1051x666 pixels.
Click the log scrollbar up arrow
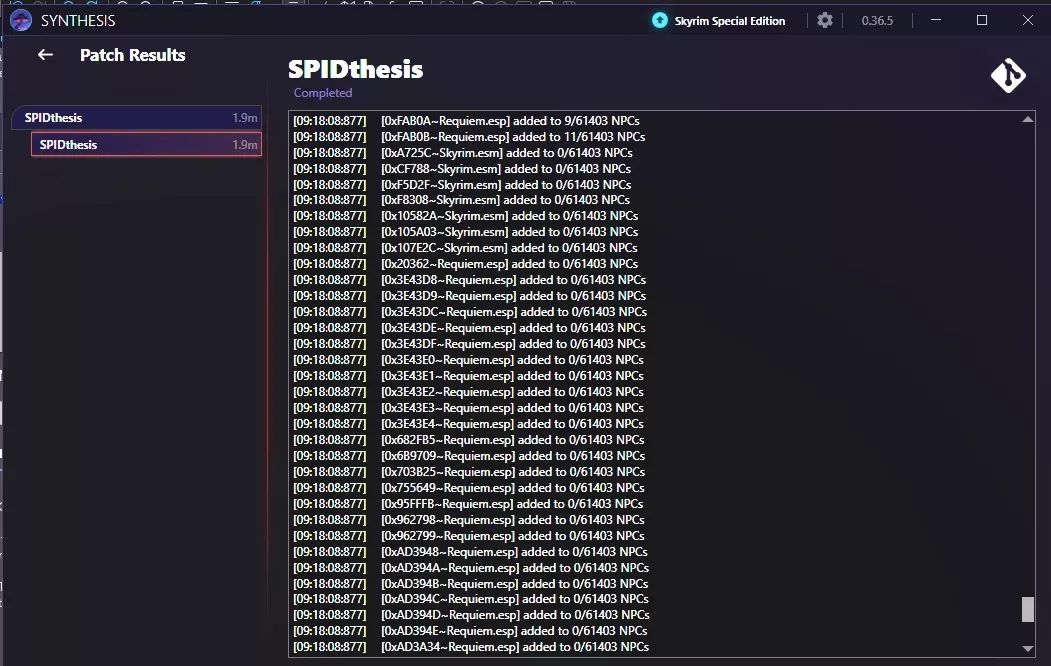pos(1028,119)
